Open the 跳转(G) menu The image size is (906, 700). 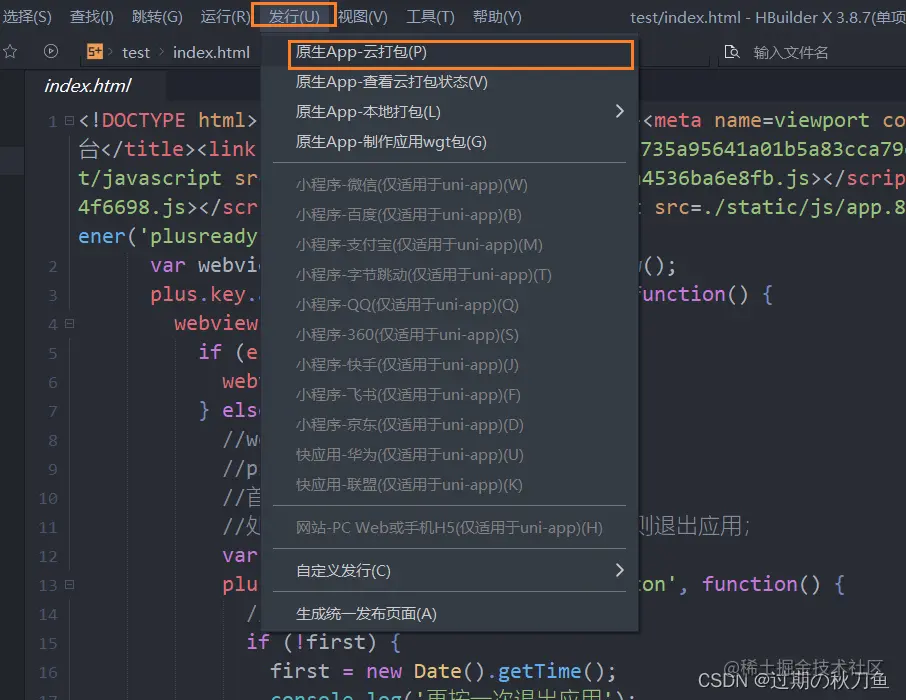pyautogui.click(x=157, y=17)
